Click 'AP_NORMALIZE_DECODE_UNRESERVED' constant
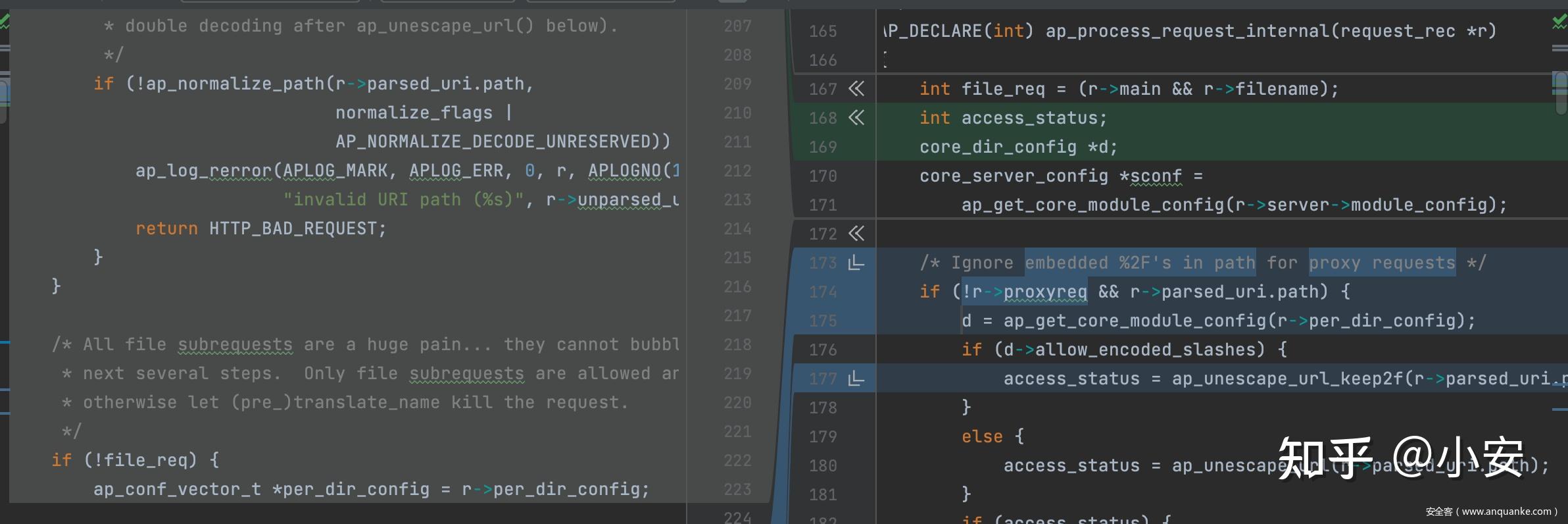The image size is (1568, 524). (x=493, y=142)
